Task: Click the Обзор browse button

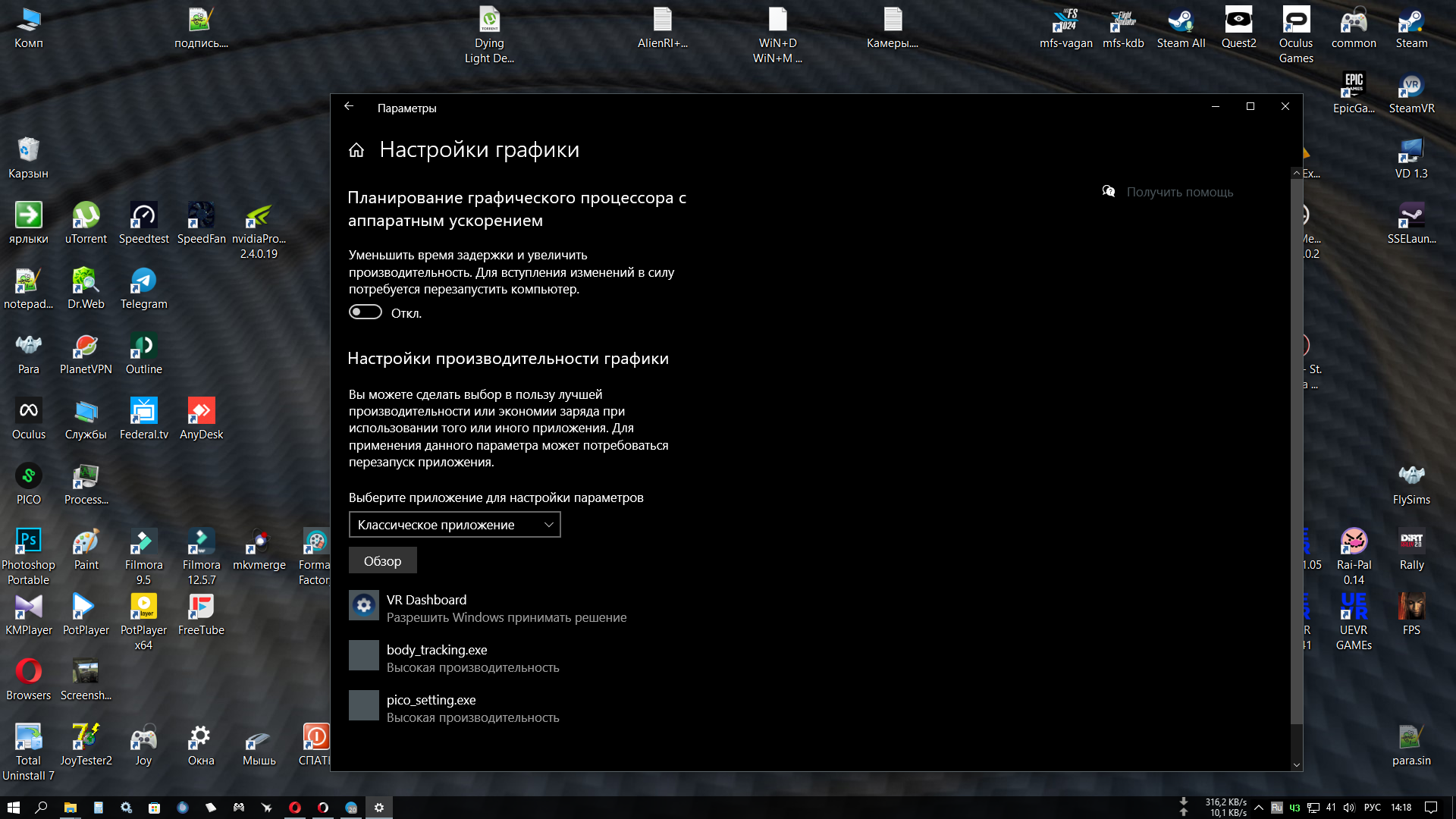Action: pos(382,561)
